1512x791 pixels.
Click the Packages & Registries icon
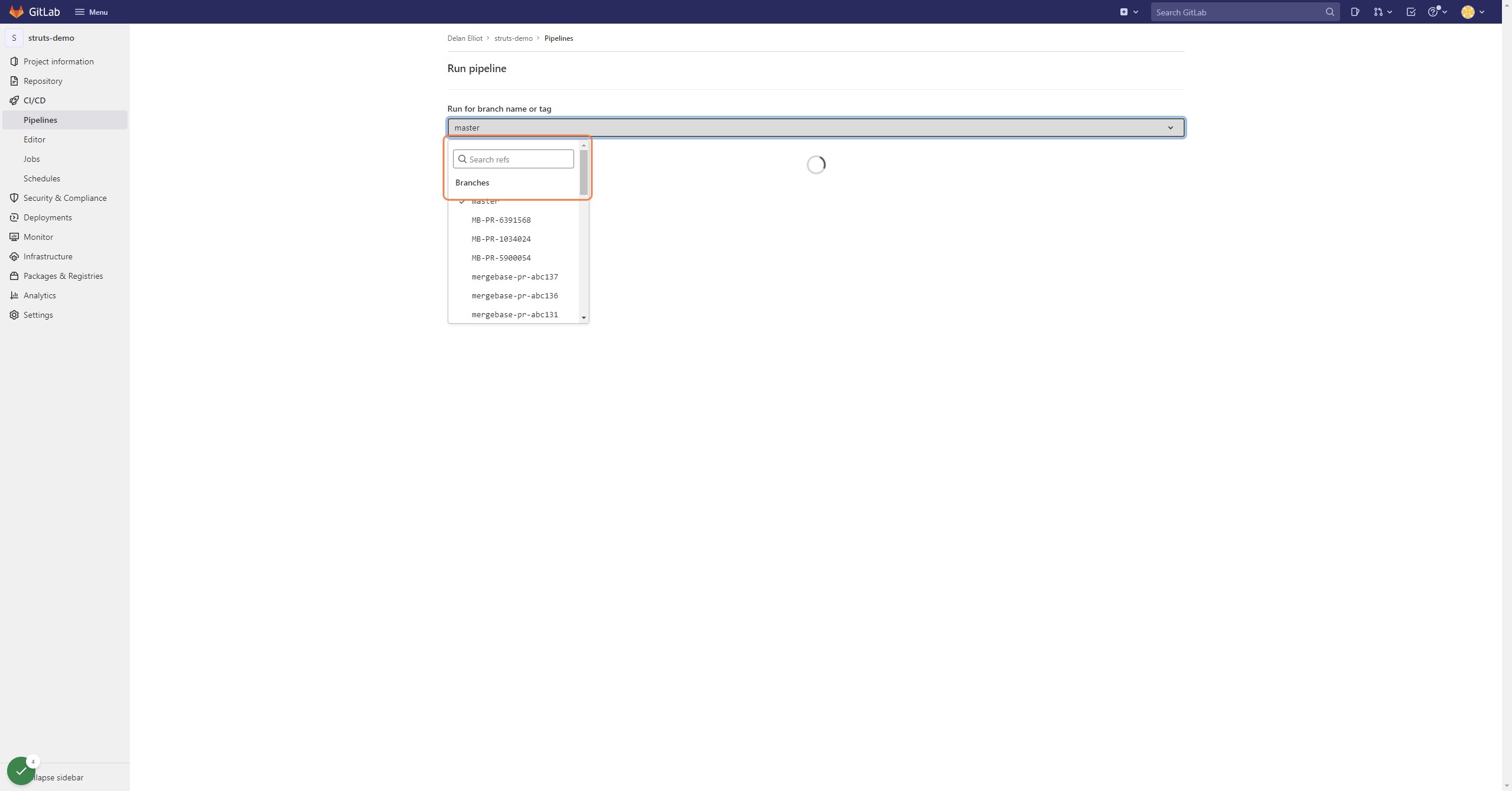tap(14, 276)
